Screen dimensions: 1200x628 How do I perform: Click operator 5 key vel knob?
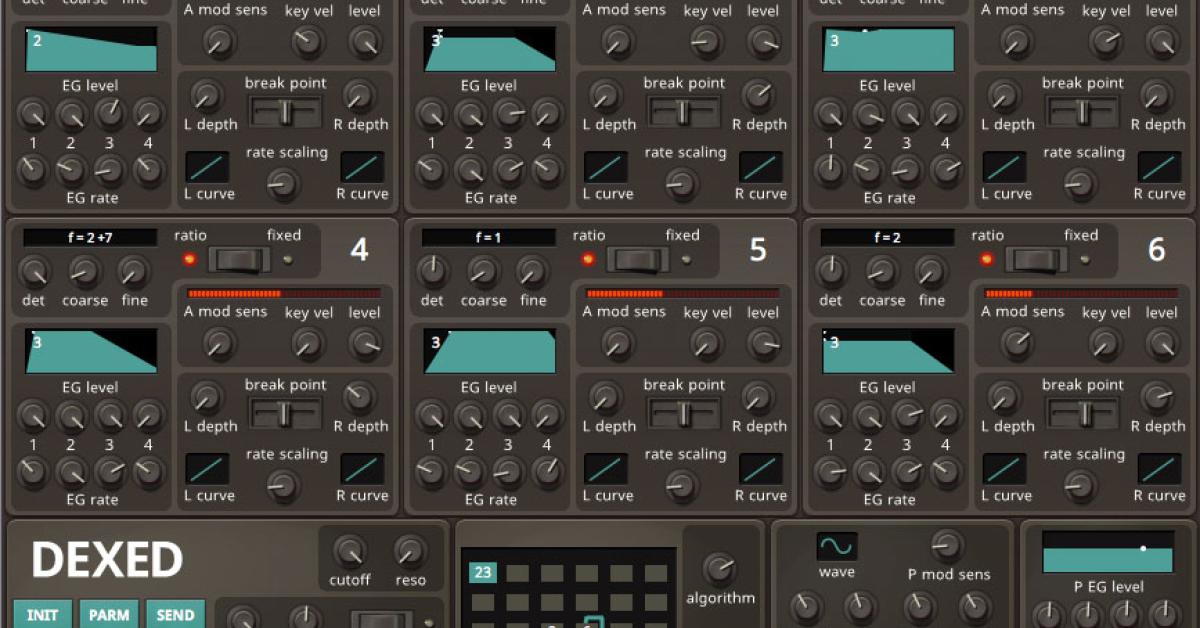pyautogui.click(x=706, y=343)
